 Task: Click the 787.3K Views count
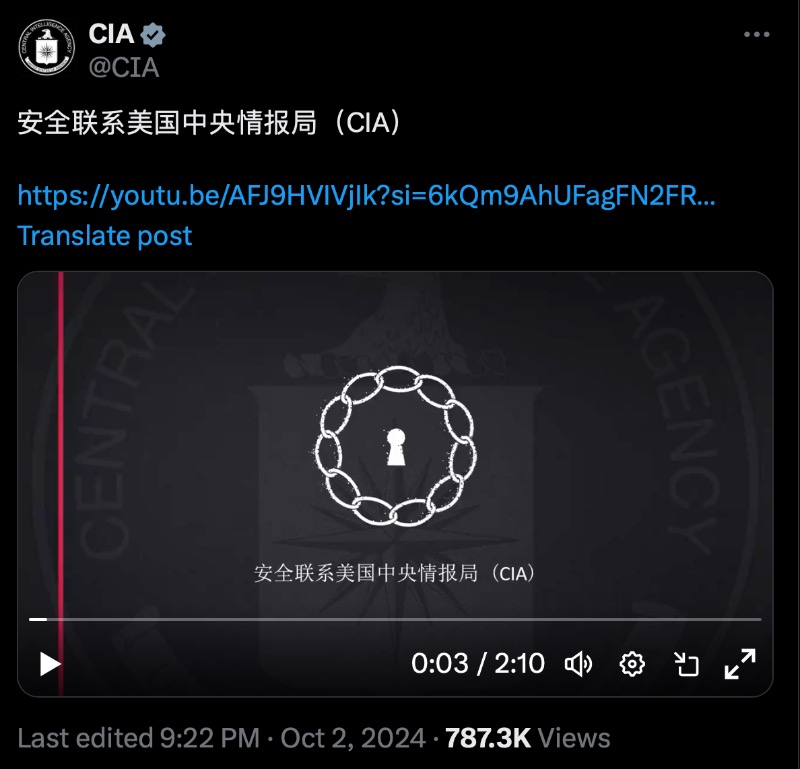point(528,738)
